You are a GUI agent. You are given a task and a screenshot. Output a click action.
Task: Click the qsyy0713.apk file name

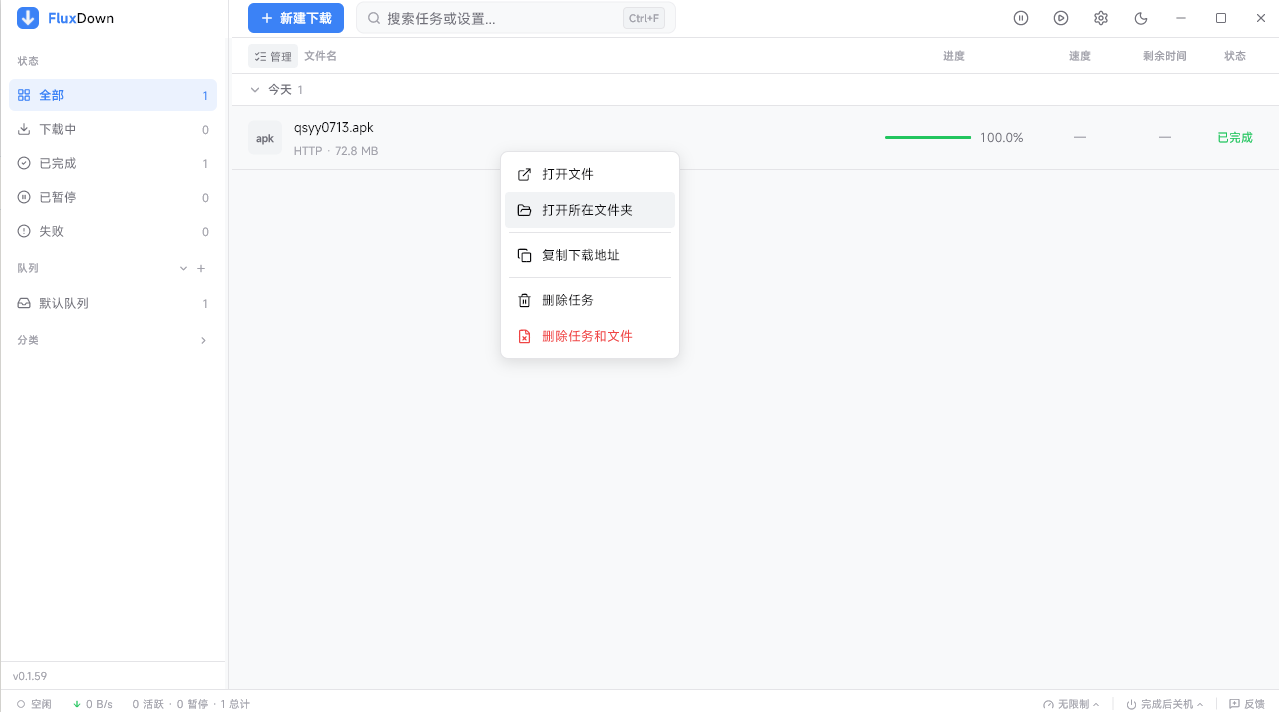click(334, 128)
